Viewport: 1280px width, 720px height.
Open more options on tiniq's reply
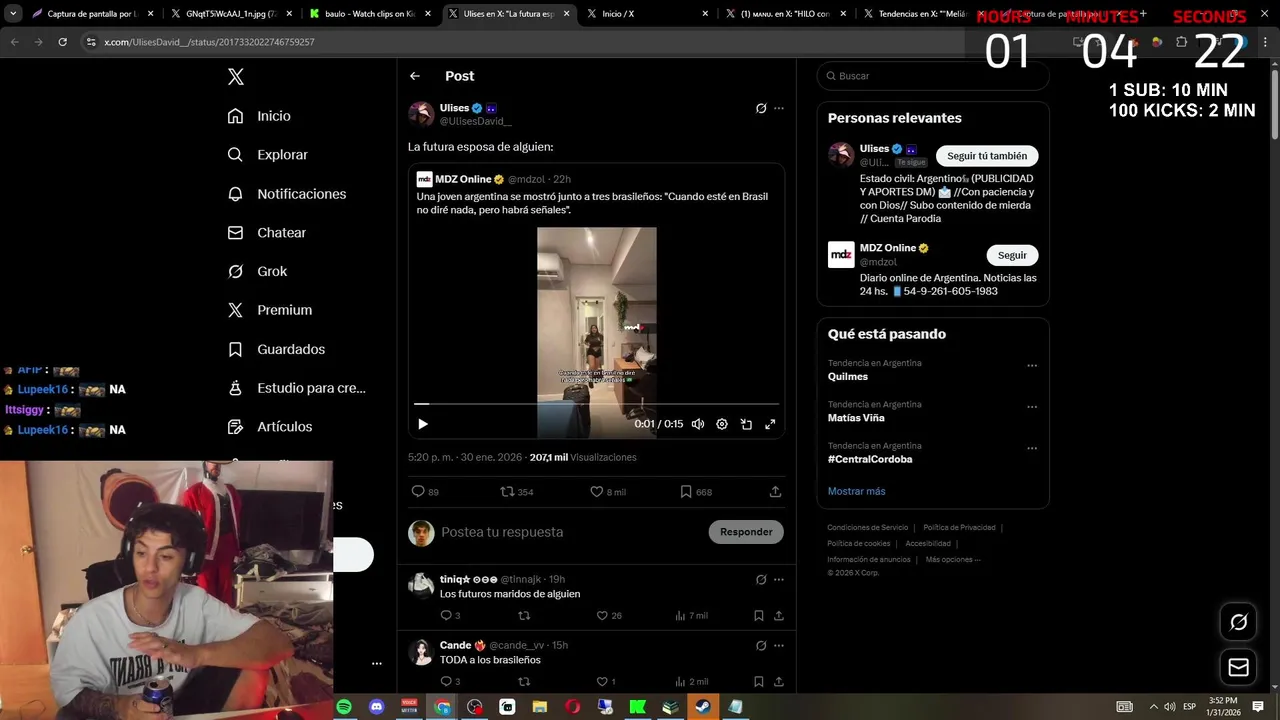779,579
